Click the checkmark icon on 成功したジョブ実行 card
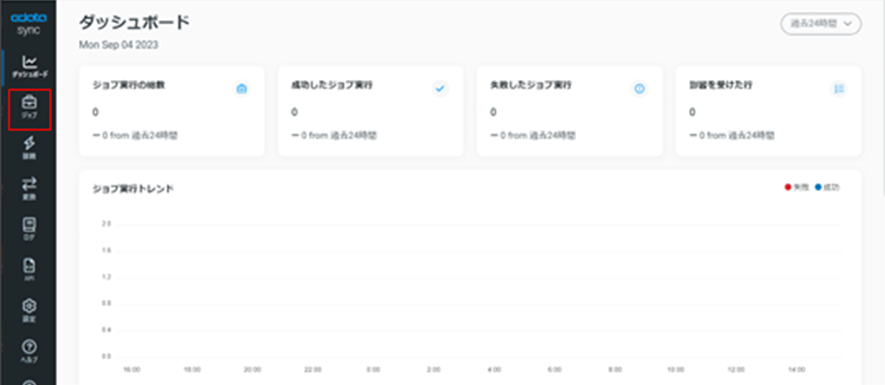Screen dimensions: 885x385 (440, 89)
